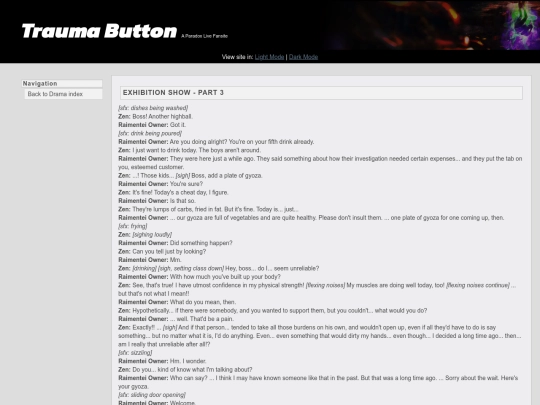Click 'Hypothetically... if there were somebody' line

(272, 311)
